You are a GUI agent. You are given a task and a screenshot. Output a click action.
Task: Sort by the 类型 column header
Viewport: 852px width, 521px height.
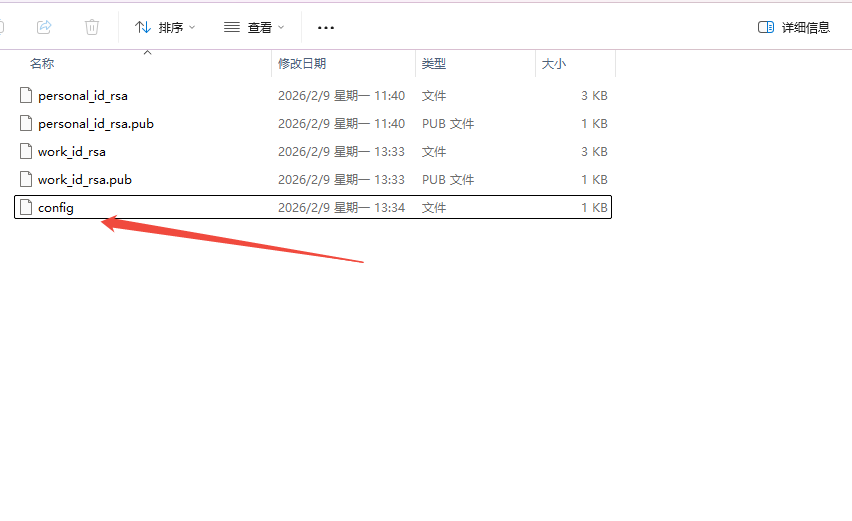coord(434,64)
